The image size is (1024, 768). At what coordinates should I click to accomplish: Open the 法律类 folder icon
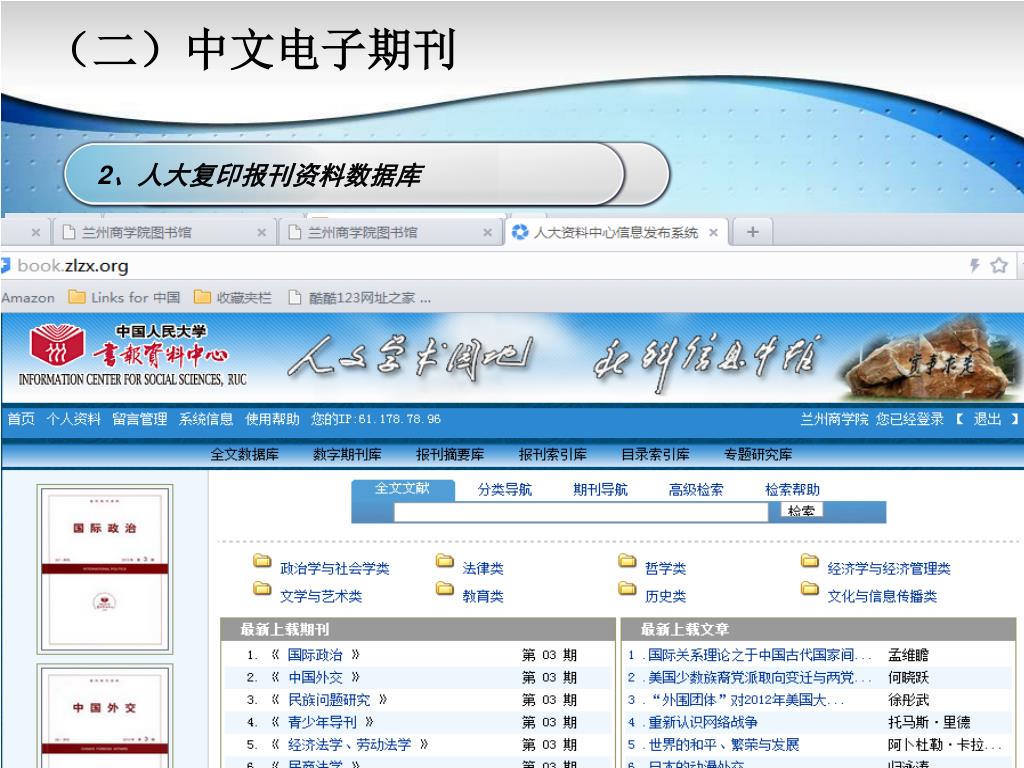pyautogui.click(x=445, y=561)
